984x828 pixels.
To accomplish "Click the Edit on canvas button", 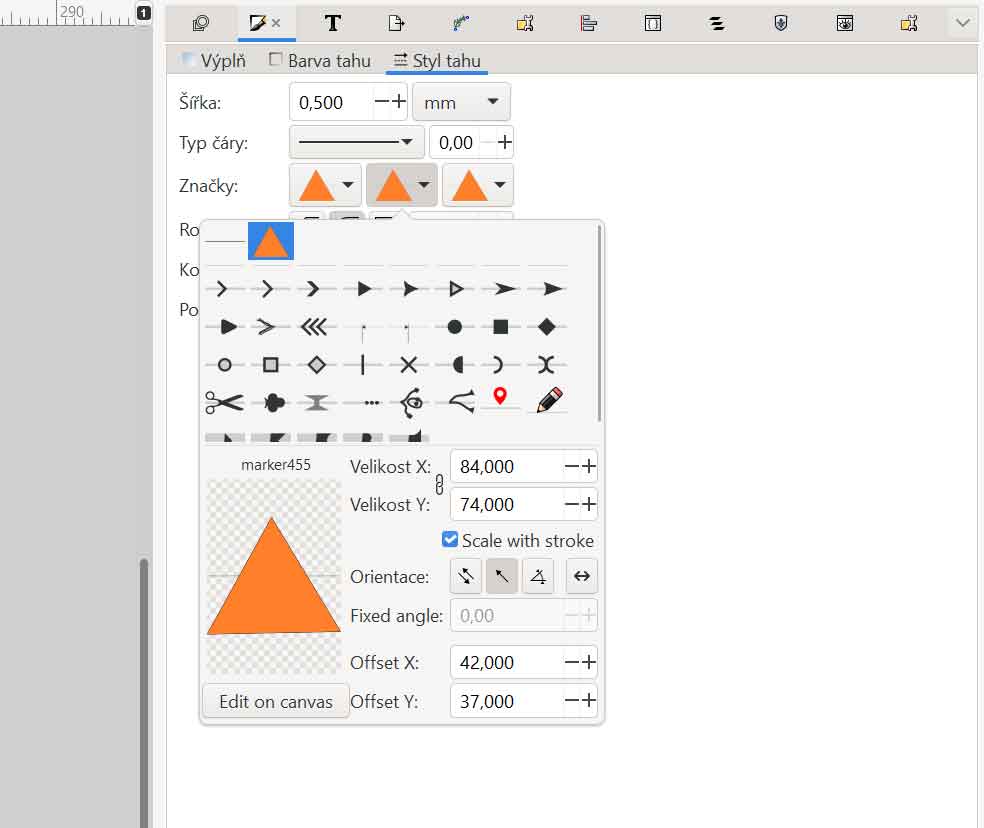I will [275, 702].
